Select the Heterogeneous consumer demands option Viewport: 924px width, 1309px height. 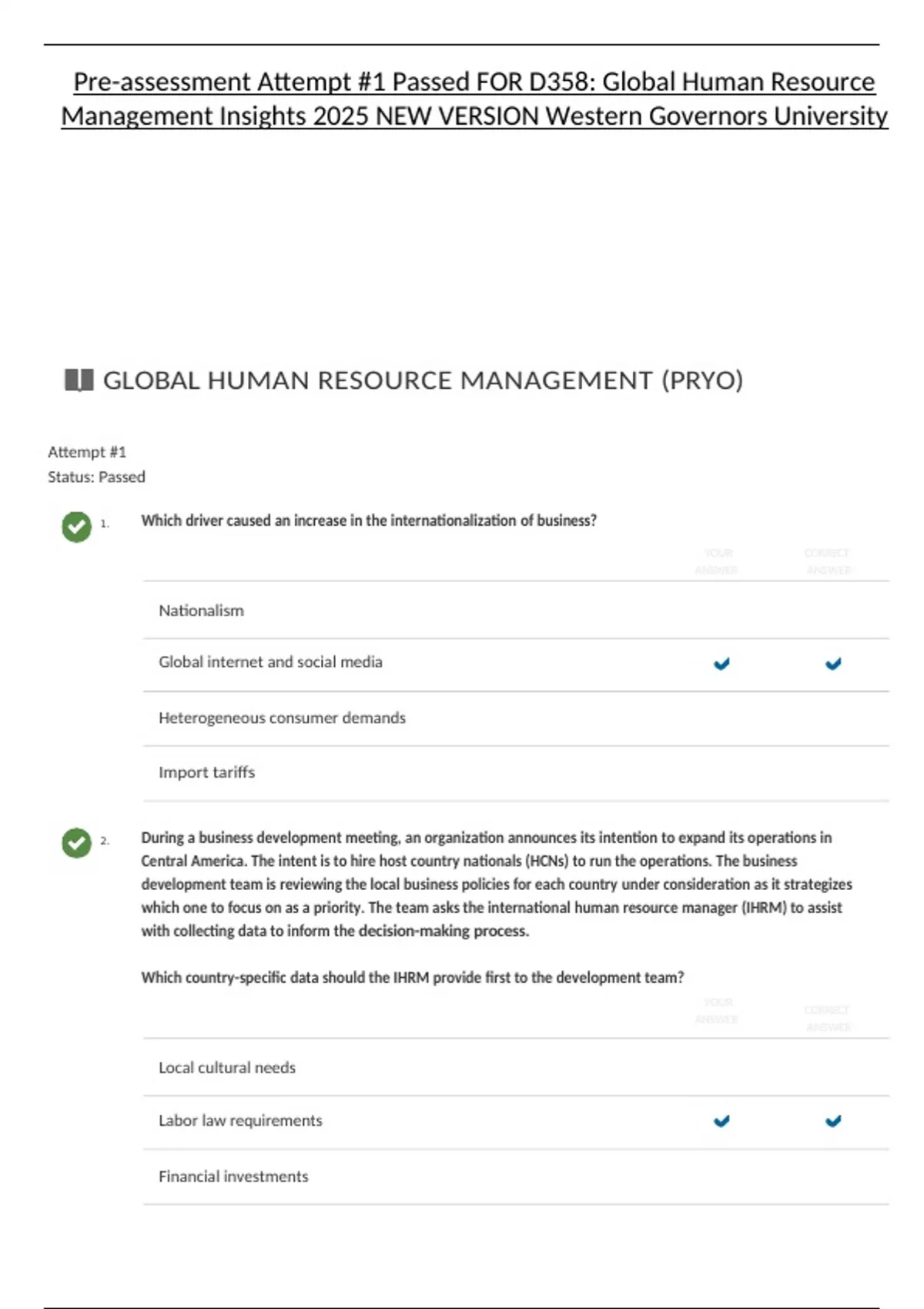282,718
